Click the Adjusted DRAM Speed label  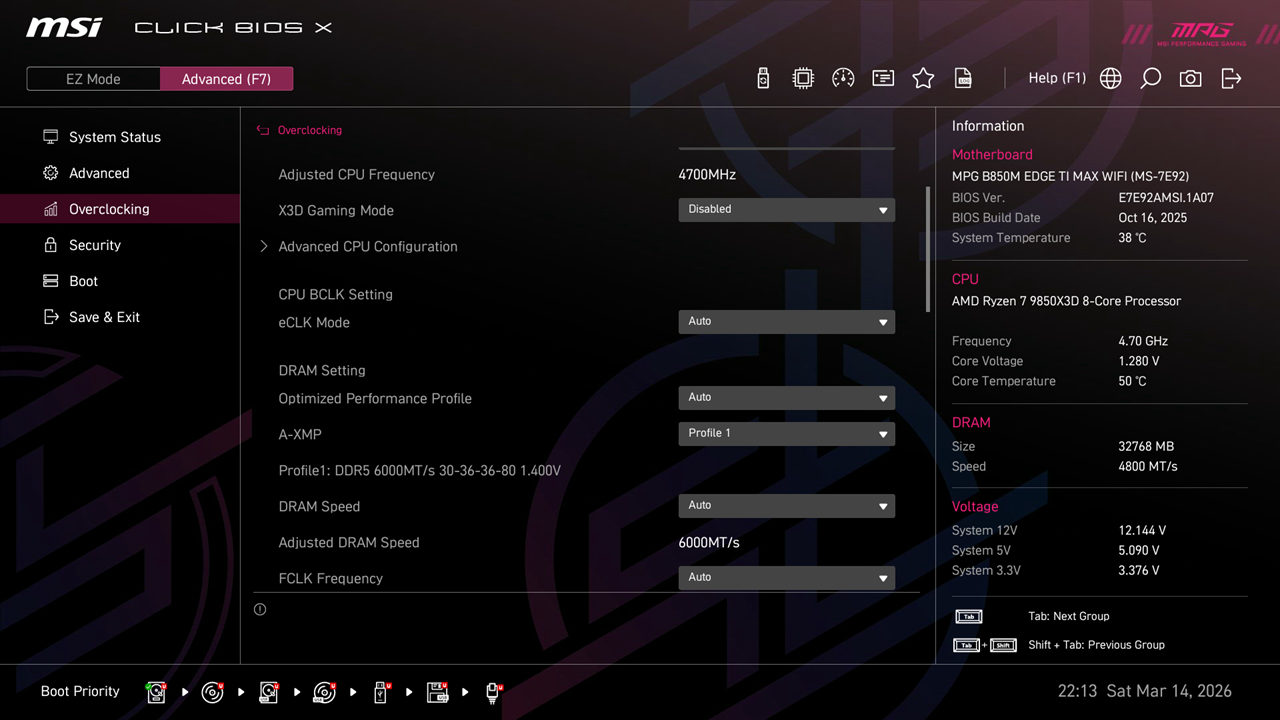pyautogui.click(x=349, y=542)
